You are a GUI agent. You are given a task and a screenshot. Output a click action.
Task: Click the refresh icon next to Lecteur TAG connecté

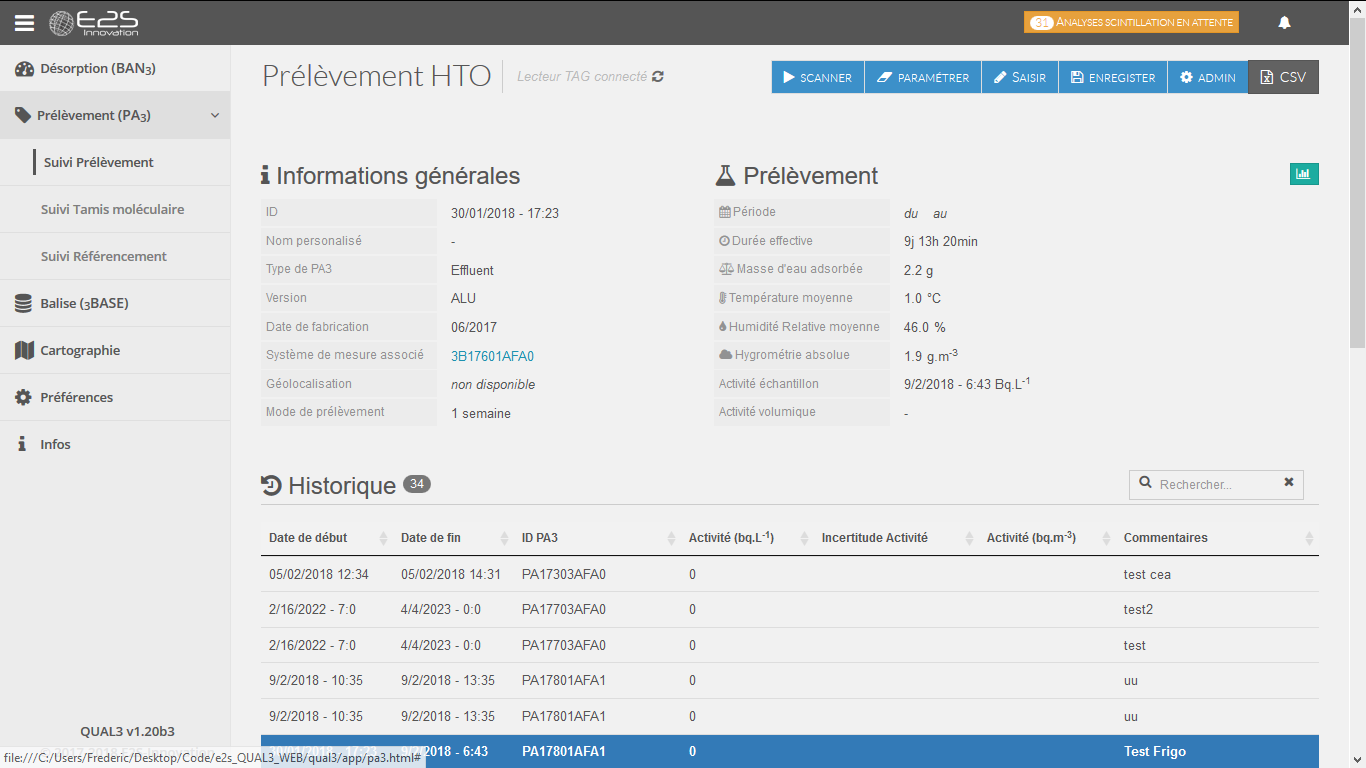point(658,77)
